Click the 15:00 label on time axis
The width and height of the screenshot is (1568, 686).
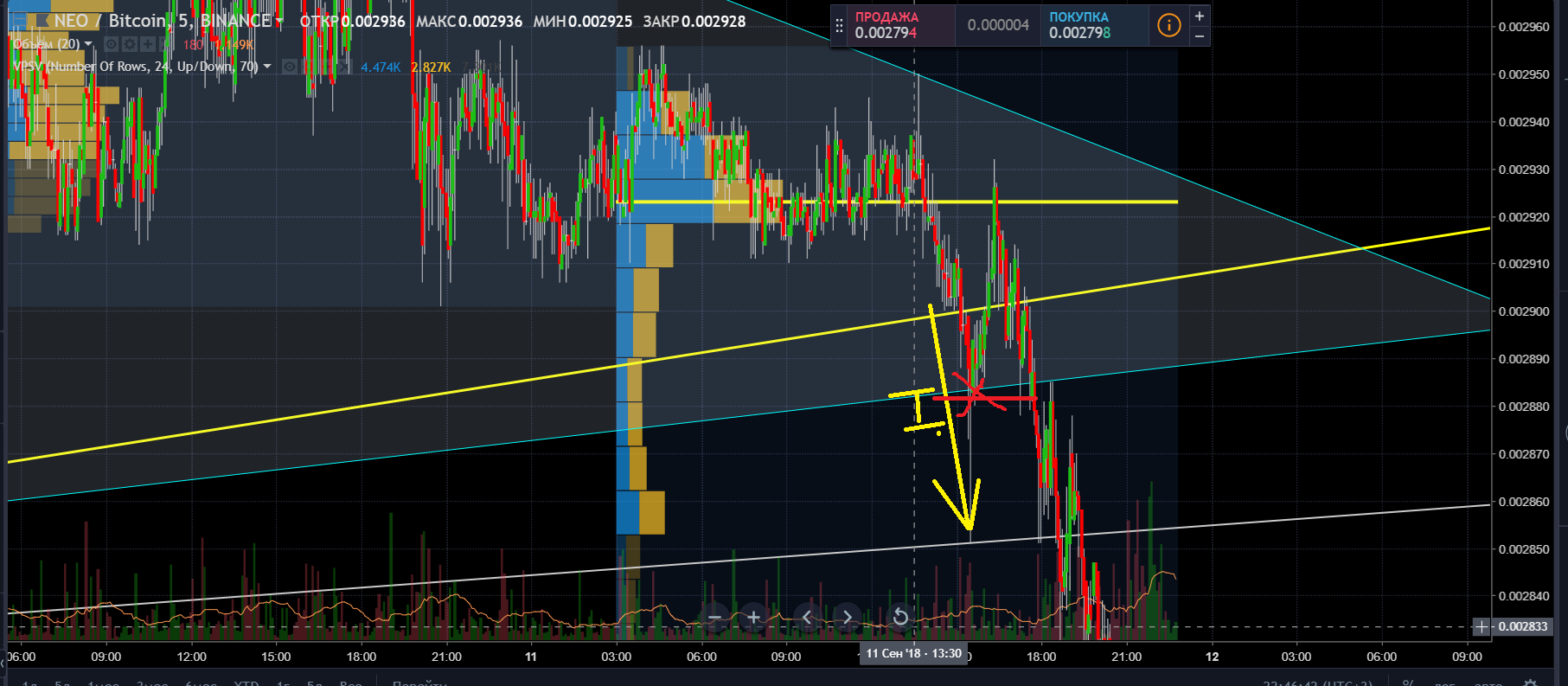tap(276, 657)
